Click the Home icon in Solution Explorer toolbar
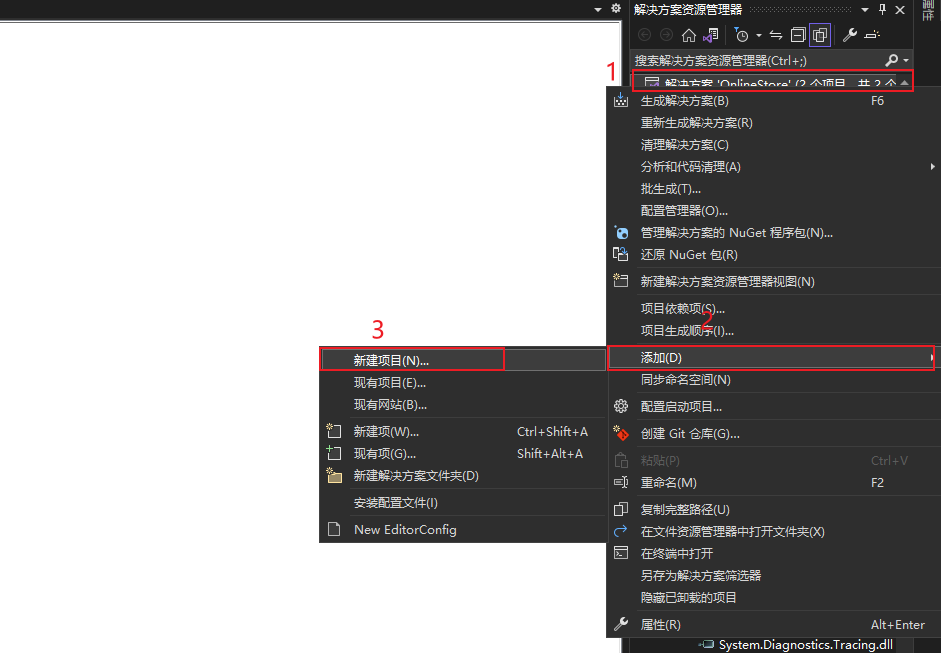Screen dimensions: 941x653 (x=688, y=35)
